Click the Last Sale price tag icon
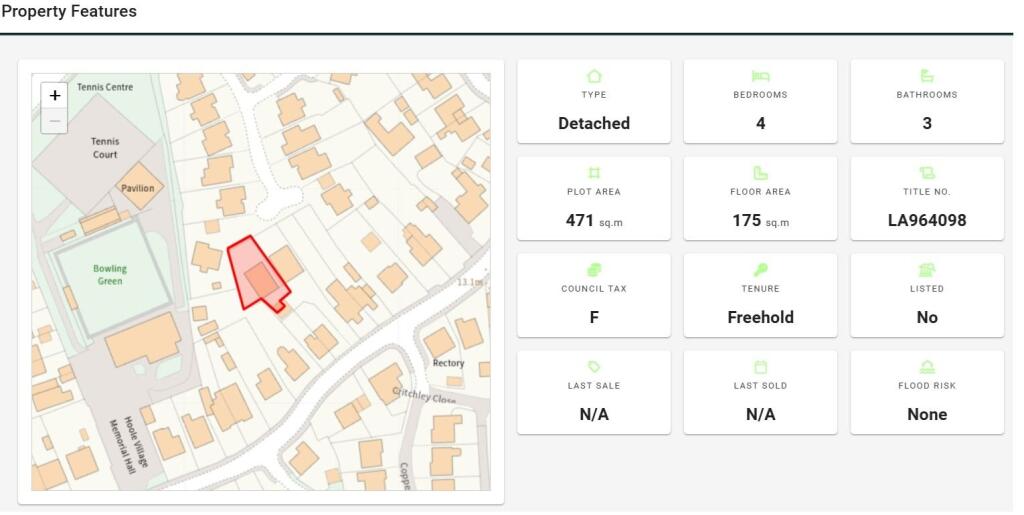The width and height of the screenshot is (1024, 515). tap(594, 367)
